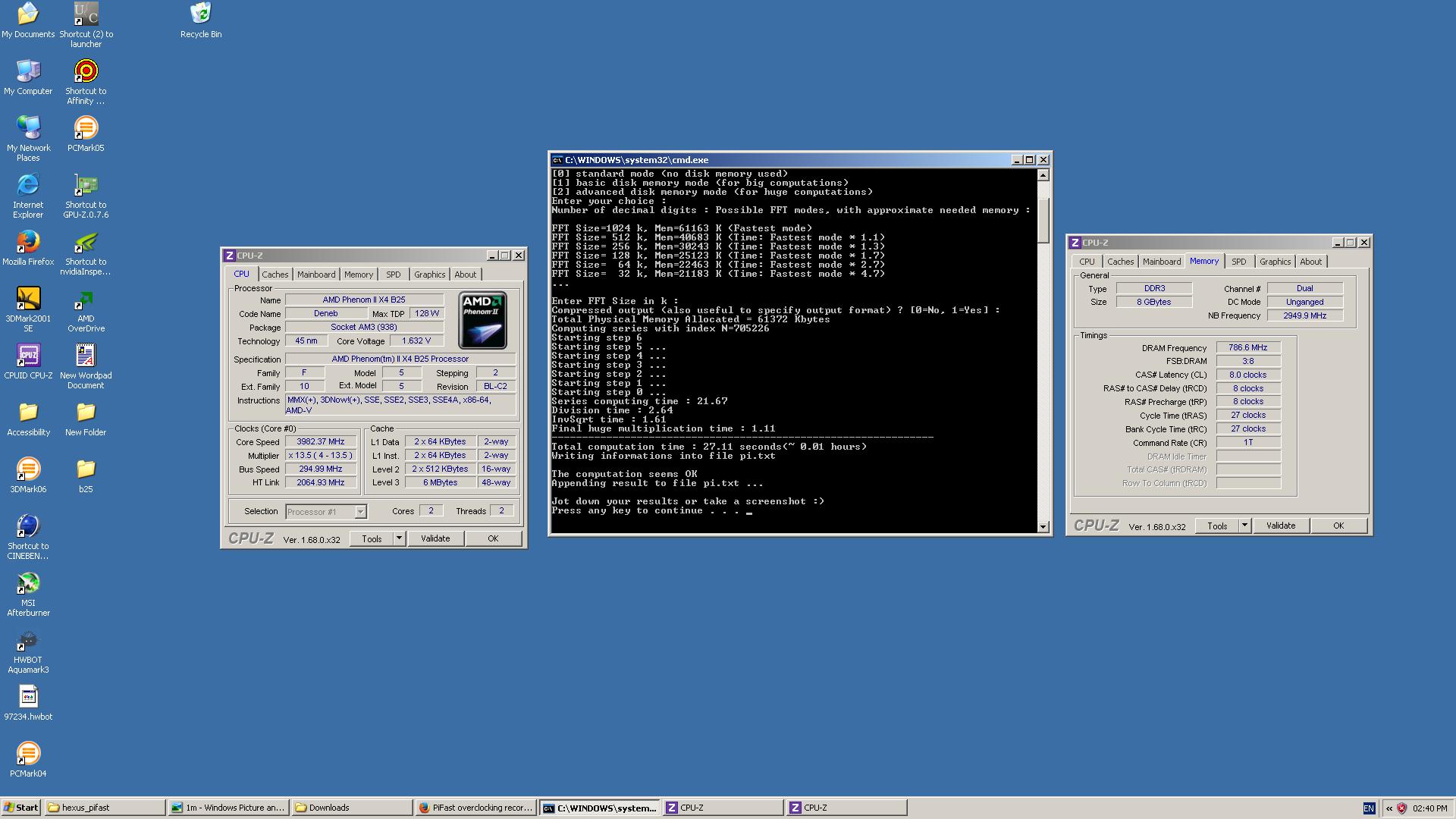Click the security shield tray icon
Viewport: 1456px width, 819px height.
pyautogui.click(x=1401, y=808)
